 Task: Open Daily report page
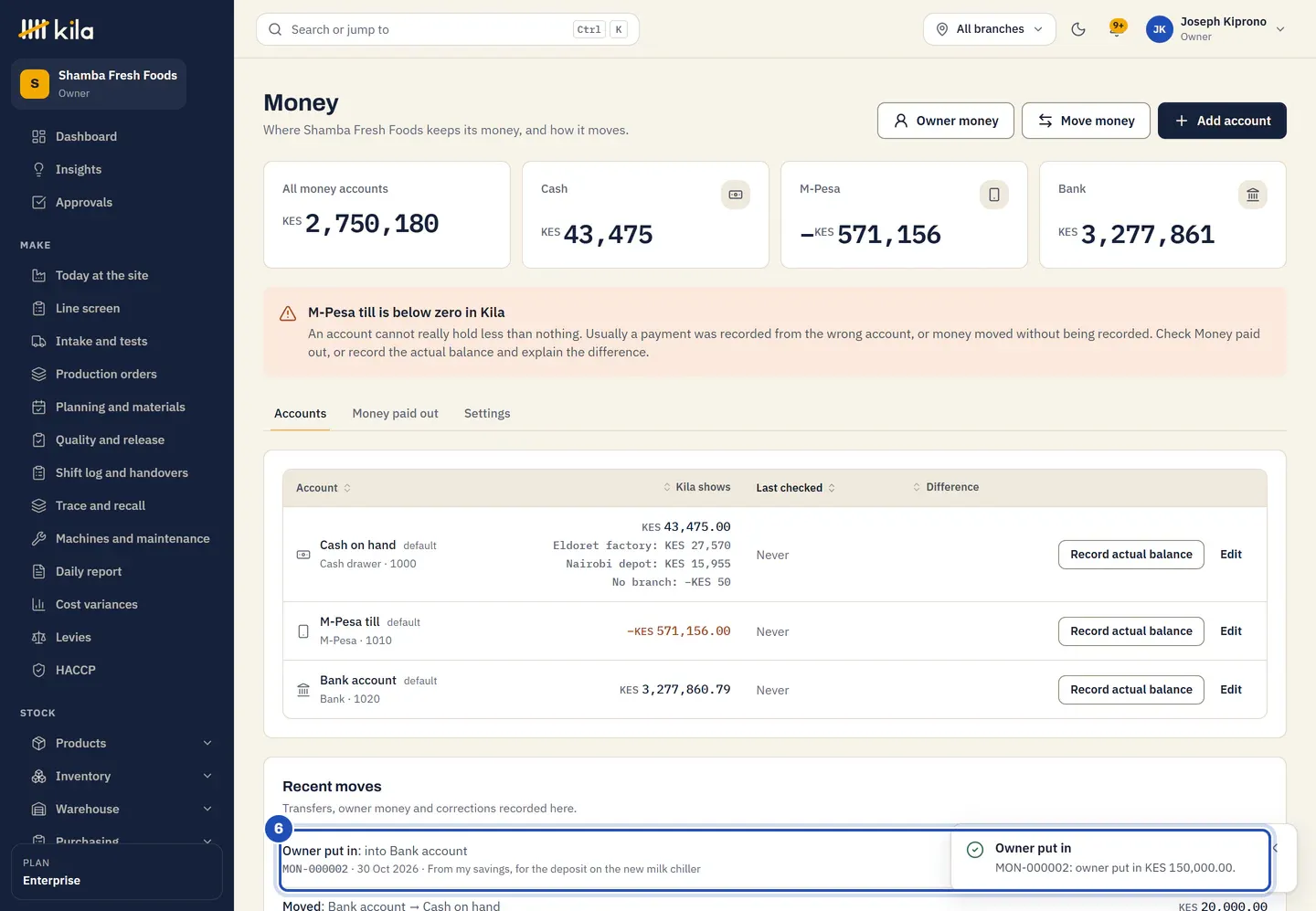click(x=117, y=571)
